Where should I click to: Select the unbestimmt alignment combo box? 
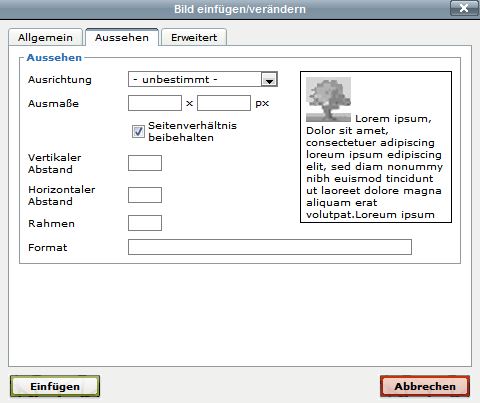pyautogui.click(x=203, y=79)
